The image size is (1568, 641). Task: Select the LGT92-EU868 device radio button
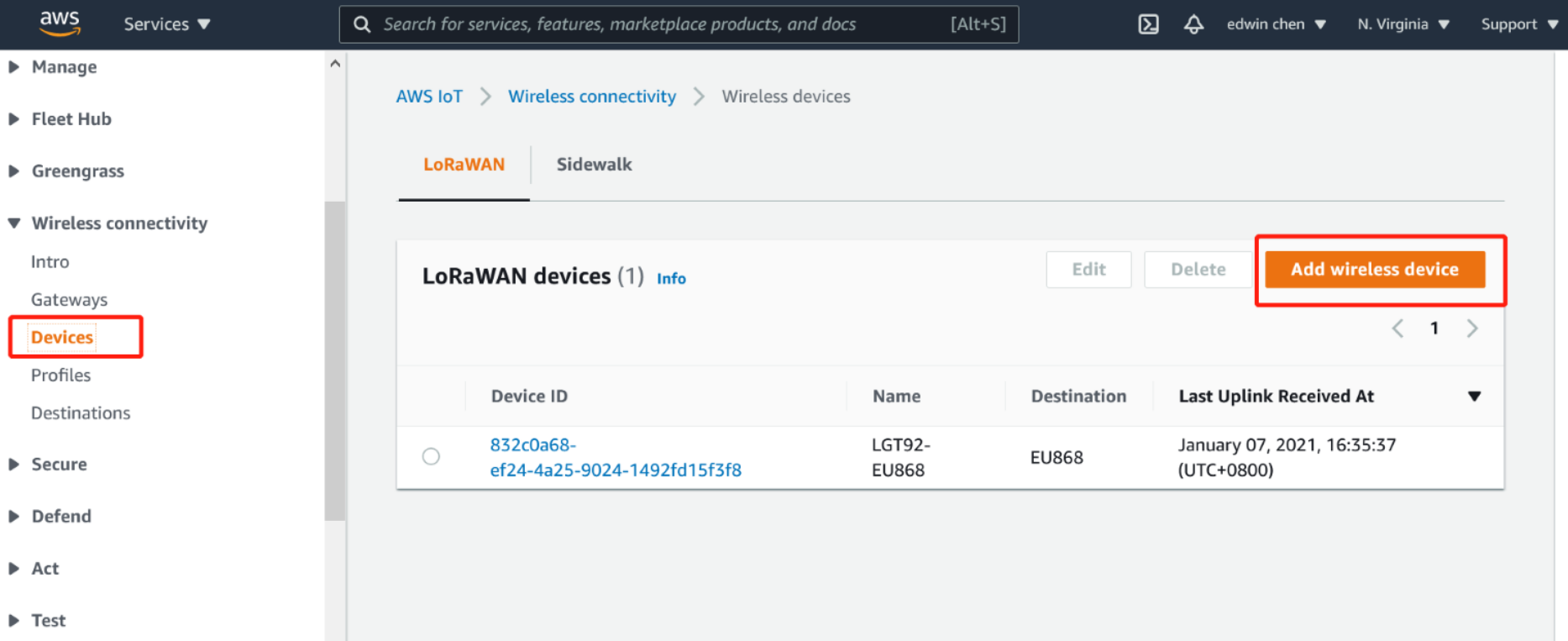coord(431,456)
